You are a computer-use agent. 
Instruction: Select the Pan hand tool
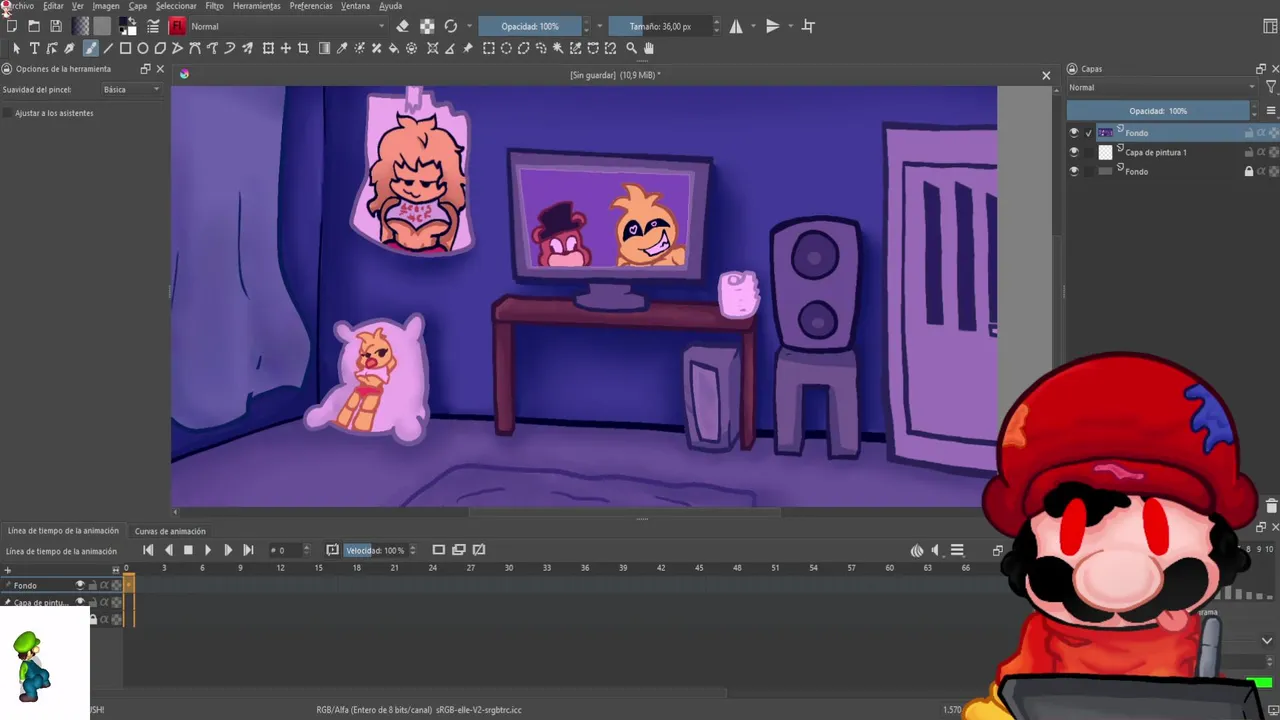649,48
